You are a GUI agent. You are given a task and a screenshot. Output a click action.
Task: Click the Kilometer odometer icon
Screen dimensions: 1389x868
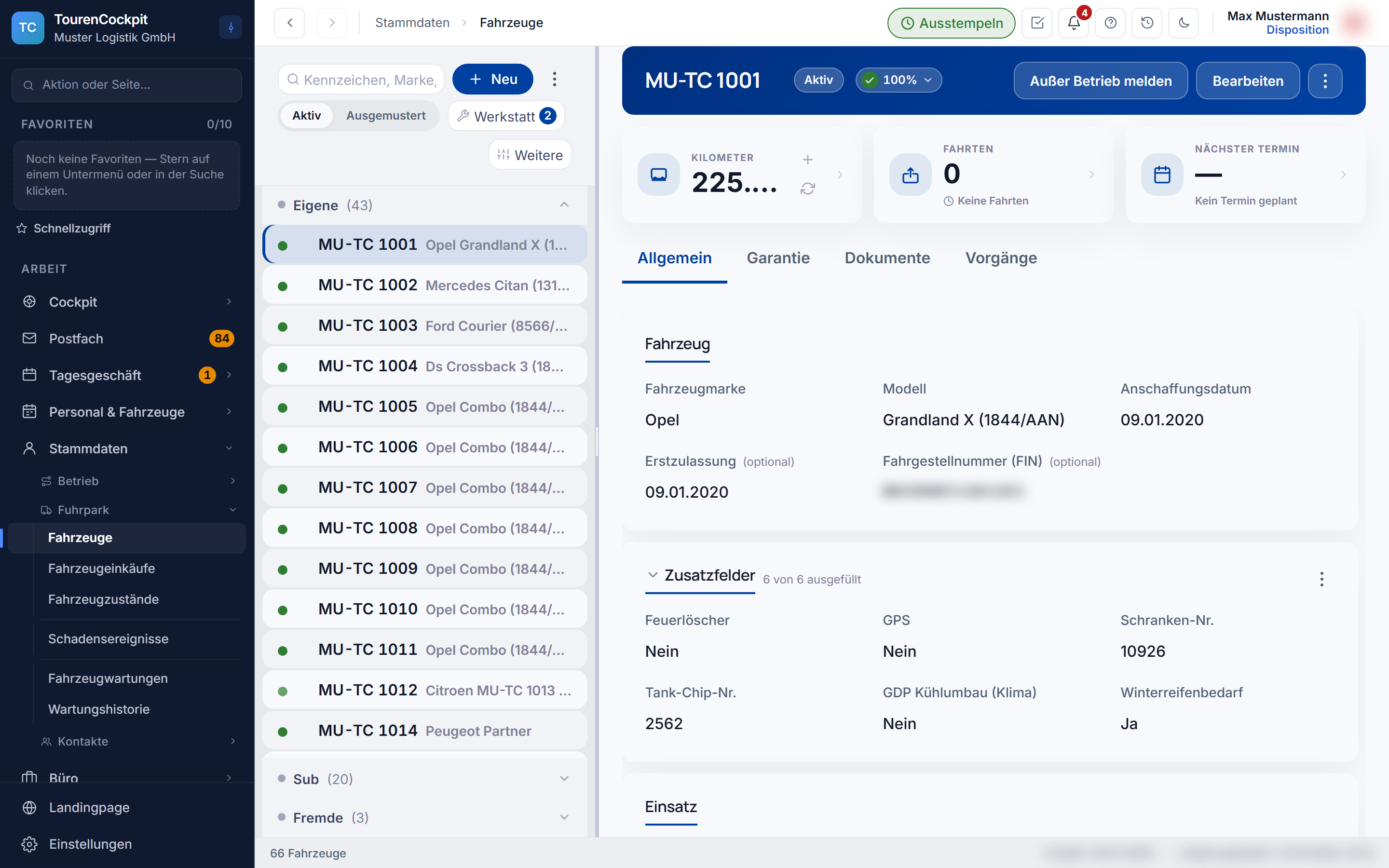click(x=658, y=175)
